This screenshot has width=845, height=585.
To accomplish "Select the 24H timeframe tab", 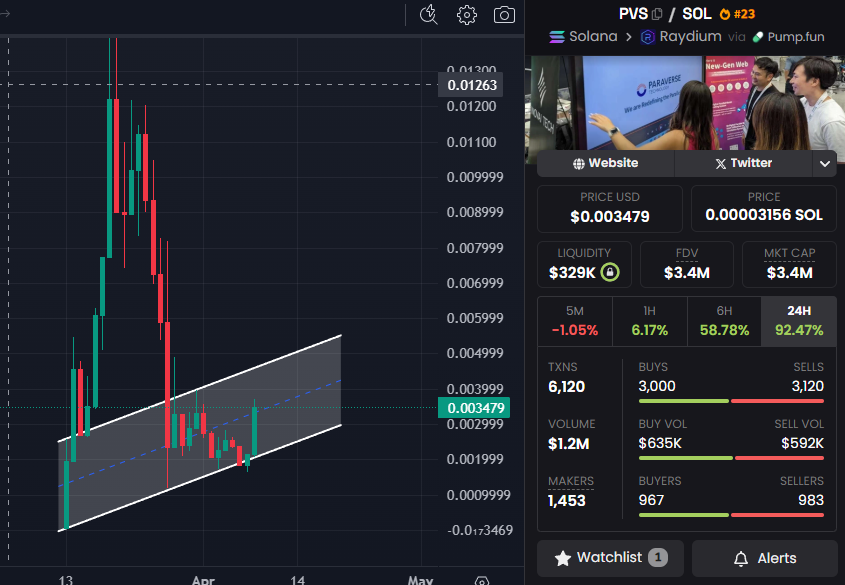I will (x=799, y=321).
